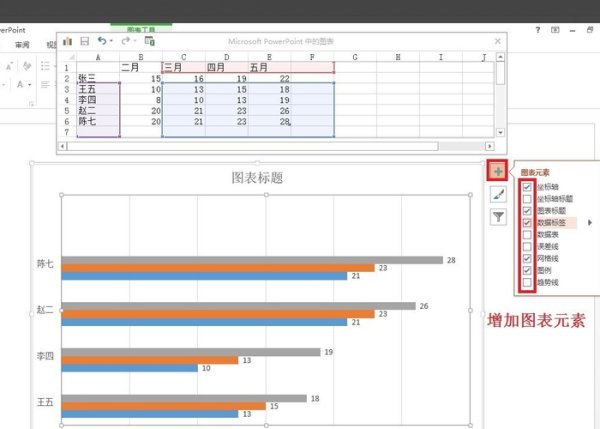Change font color with A button
Image resolution: width=600 pixels, height=429 pixels.
(x=20, y=84)
